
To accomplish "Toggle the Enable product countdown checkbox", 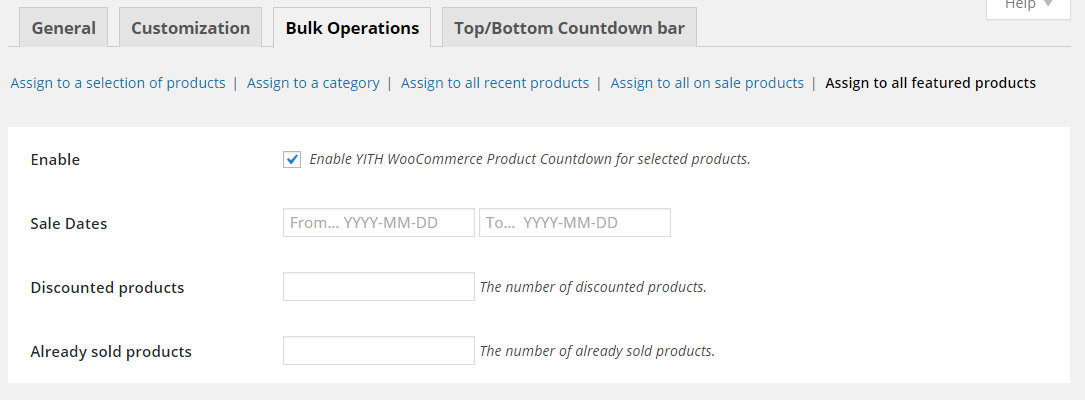I will coord(292,159).
